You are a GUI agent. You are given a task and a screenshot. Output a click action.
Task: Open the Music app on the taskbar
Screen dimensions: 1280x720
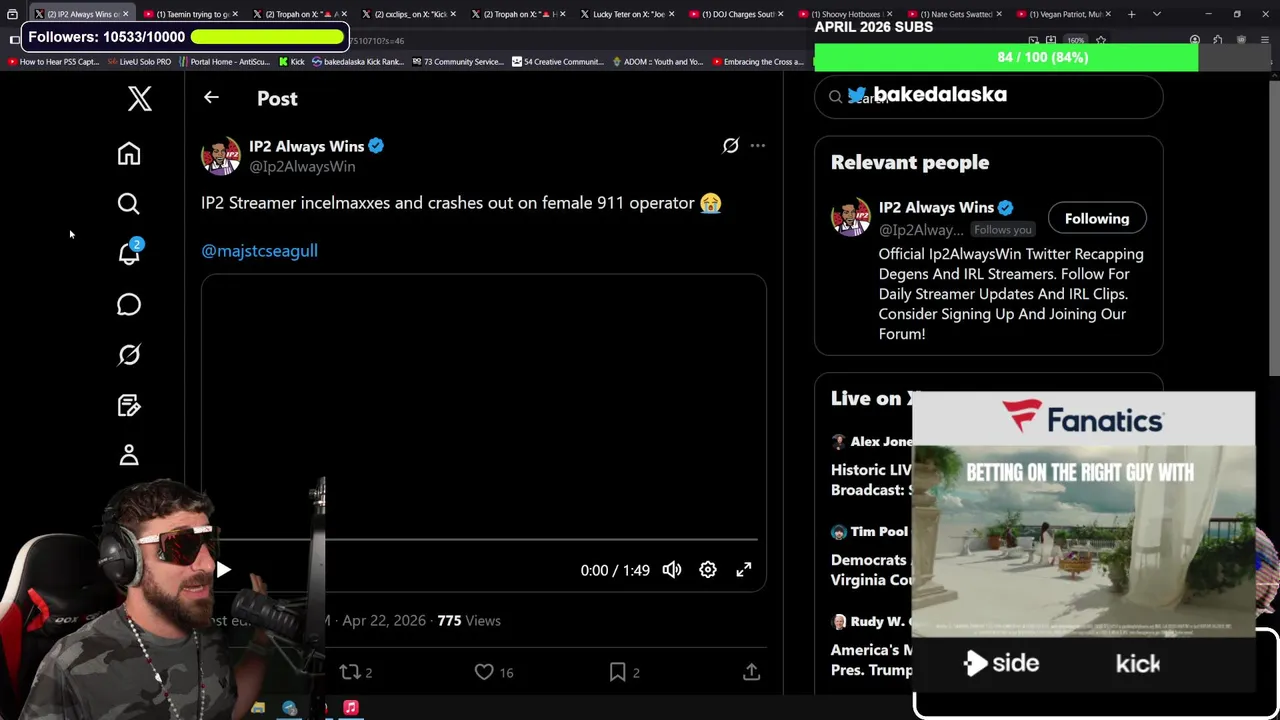point(351,708)
